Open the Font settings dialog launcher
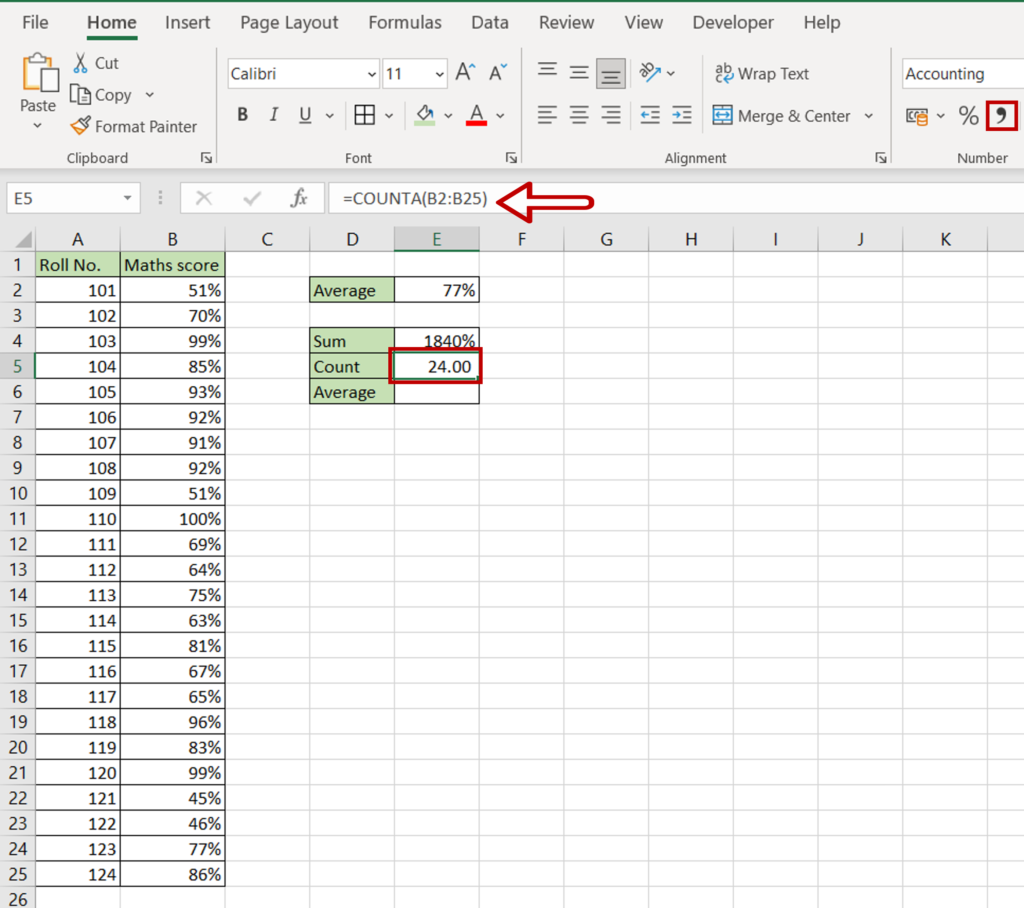1024x908 pixels. pos(511,157)
